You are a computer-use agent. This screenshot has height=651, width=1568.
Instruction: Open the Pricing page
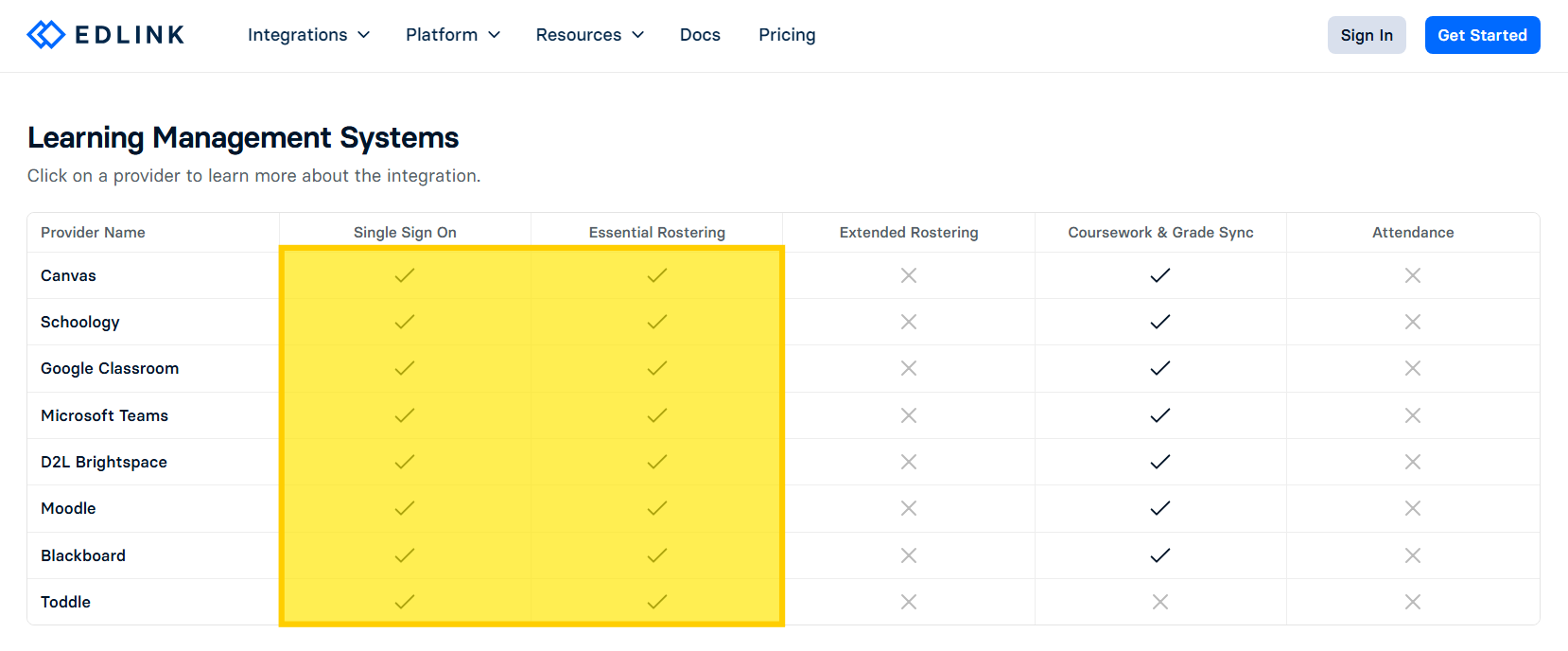(787, 35)
